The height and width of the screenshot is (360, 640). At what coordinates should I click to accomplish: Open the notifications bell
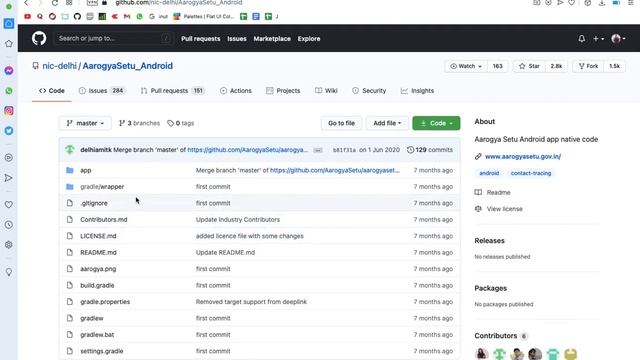coord(582,39)
